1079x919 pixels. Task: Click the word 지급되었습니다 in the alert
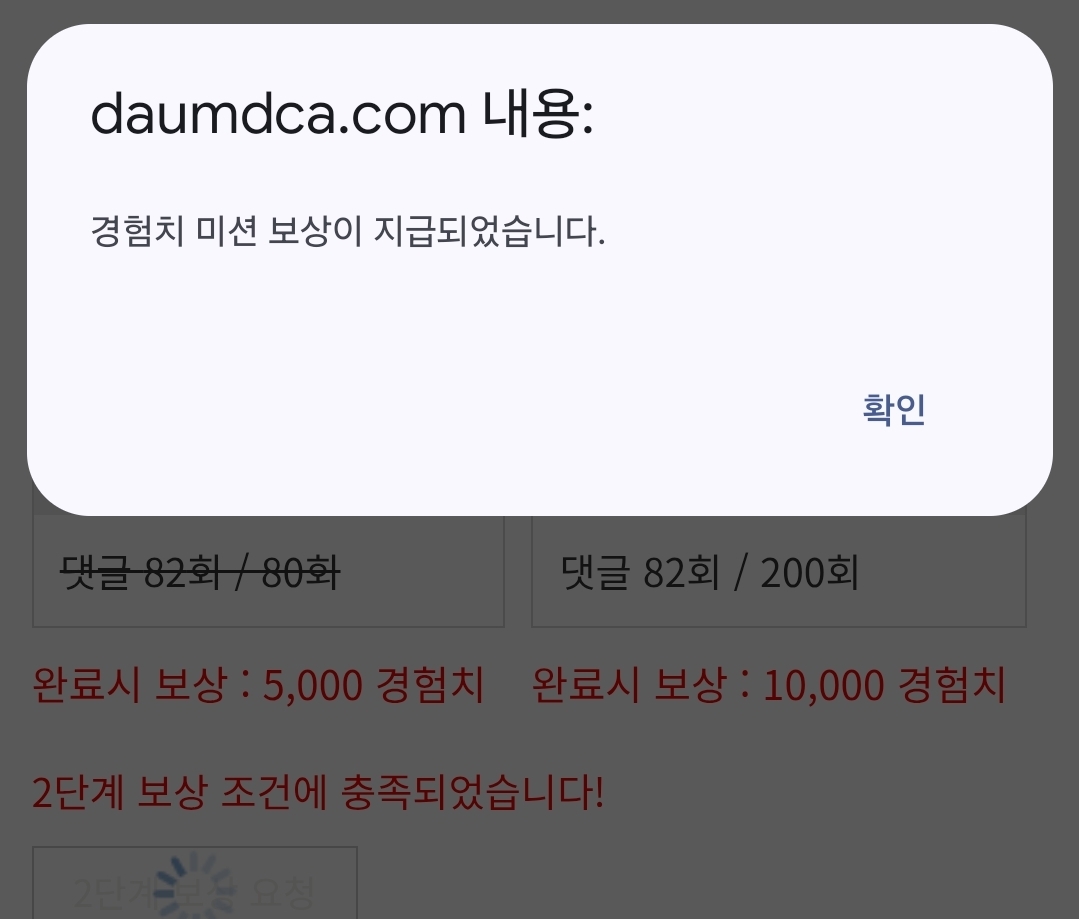coord(489,231)
